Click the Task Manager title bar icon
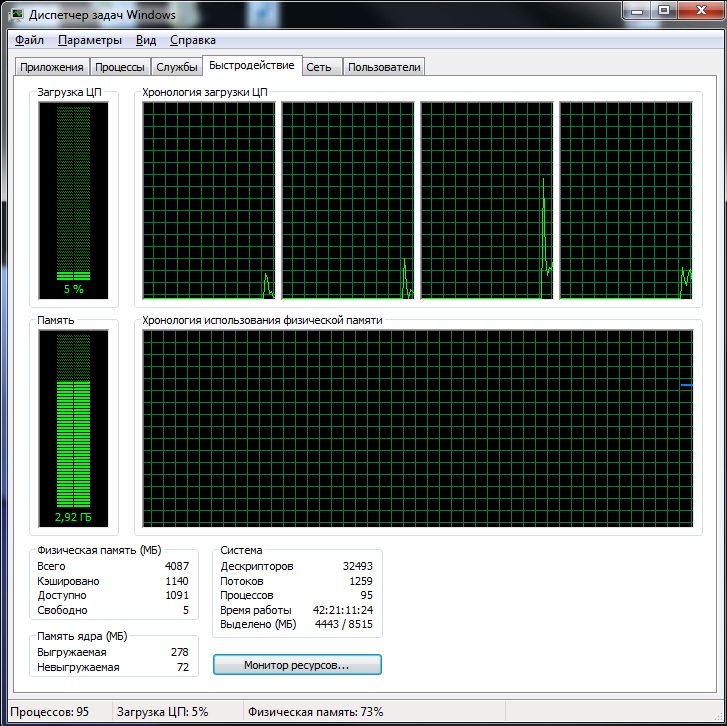Image resolution: width=727 pixels, height=726 pixels. pyautogui.click(x=17, y=14)
